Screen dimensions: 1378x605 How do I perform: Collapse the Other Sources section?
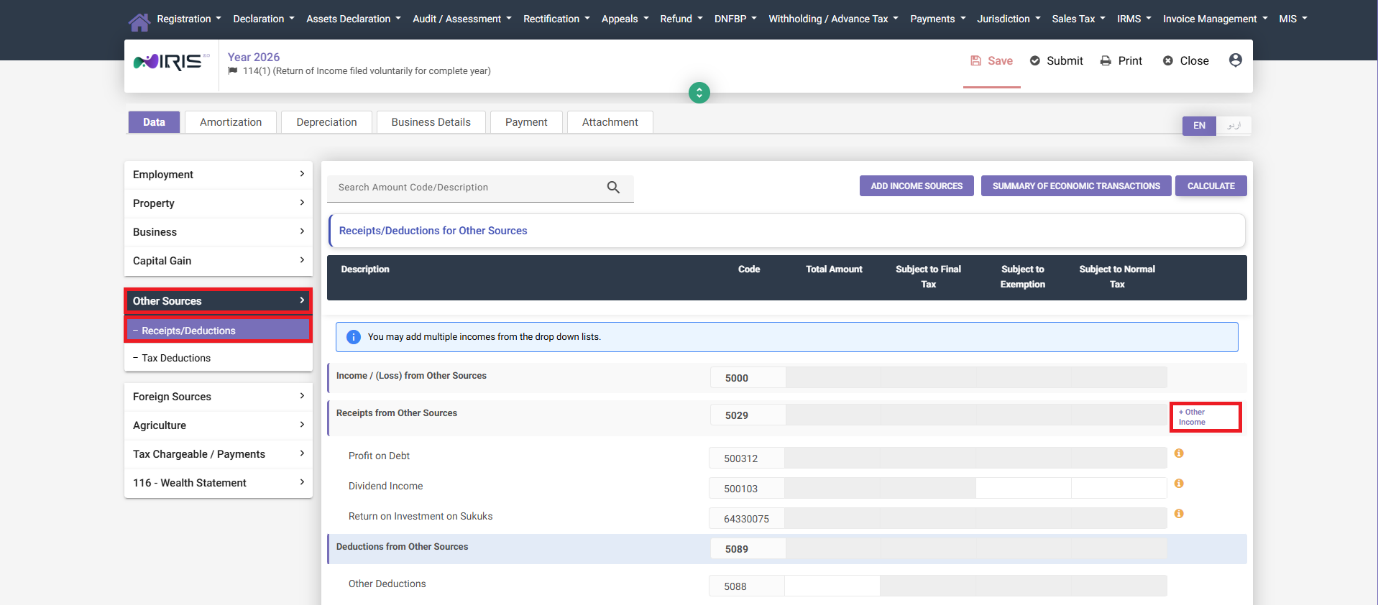218,301
